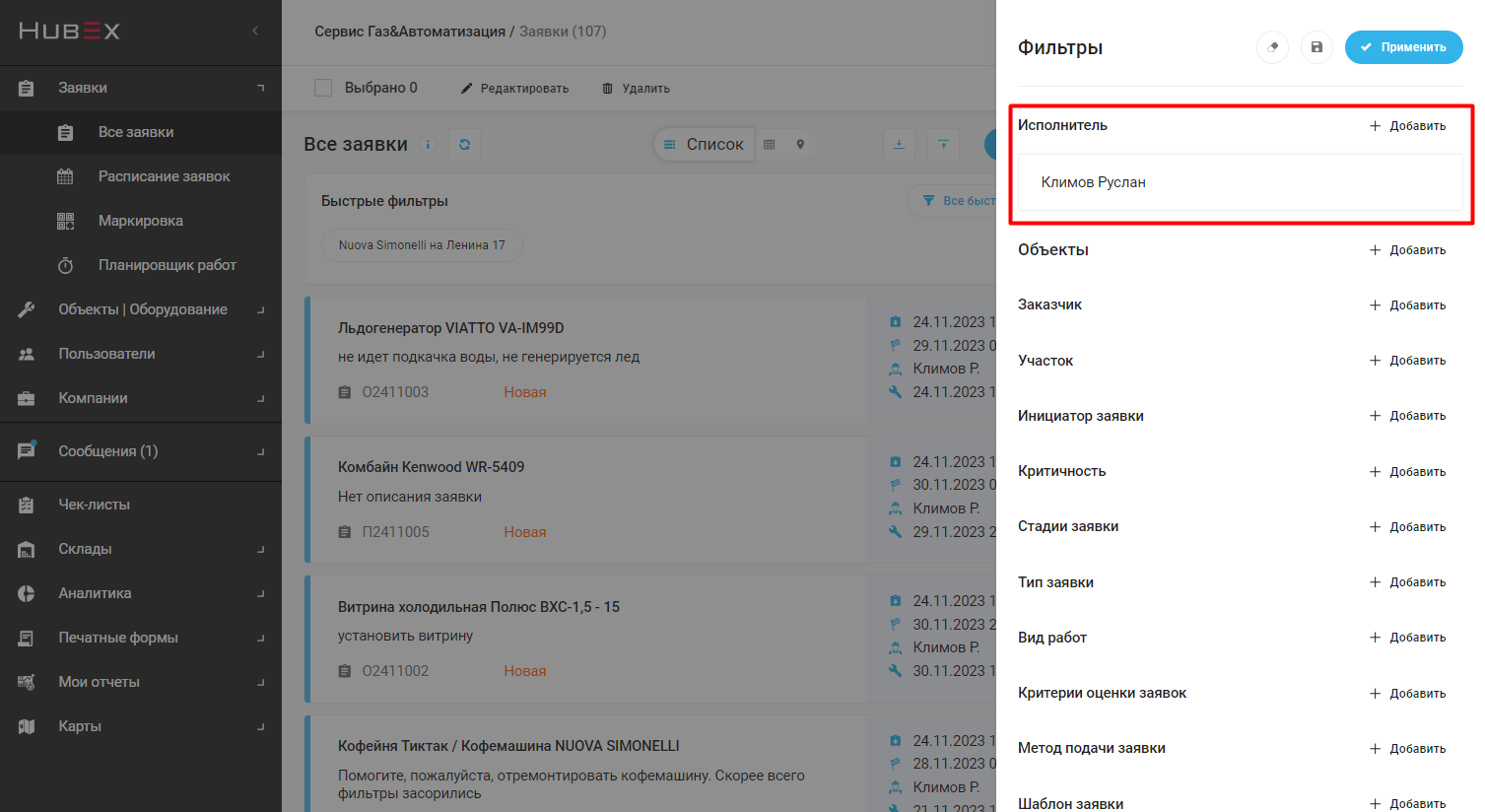Collapse the sidebar with chevron arrow
The image size is (1485, 812).
tap(255, 31)
